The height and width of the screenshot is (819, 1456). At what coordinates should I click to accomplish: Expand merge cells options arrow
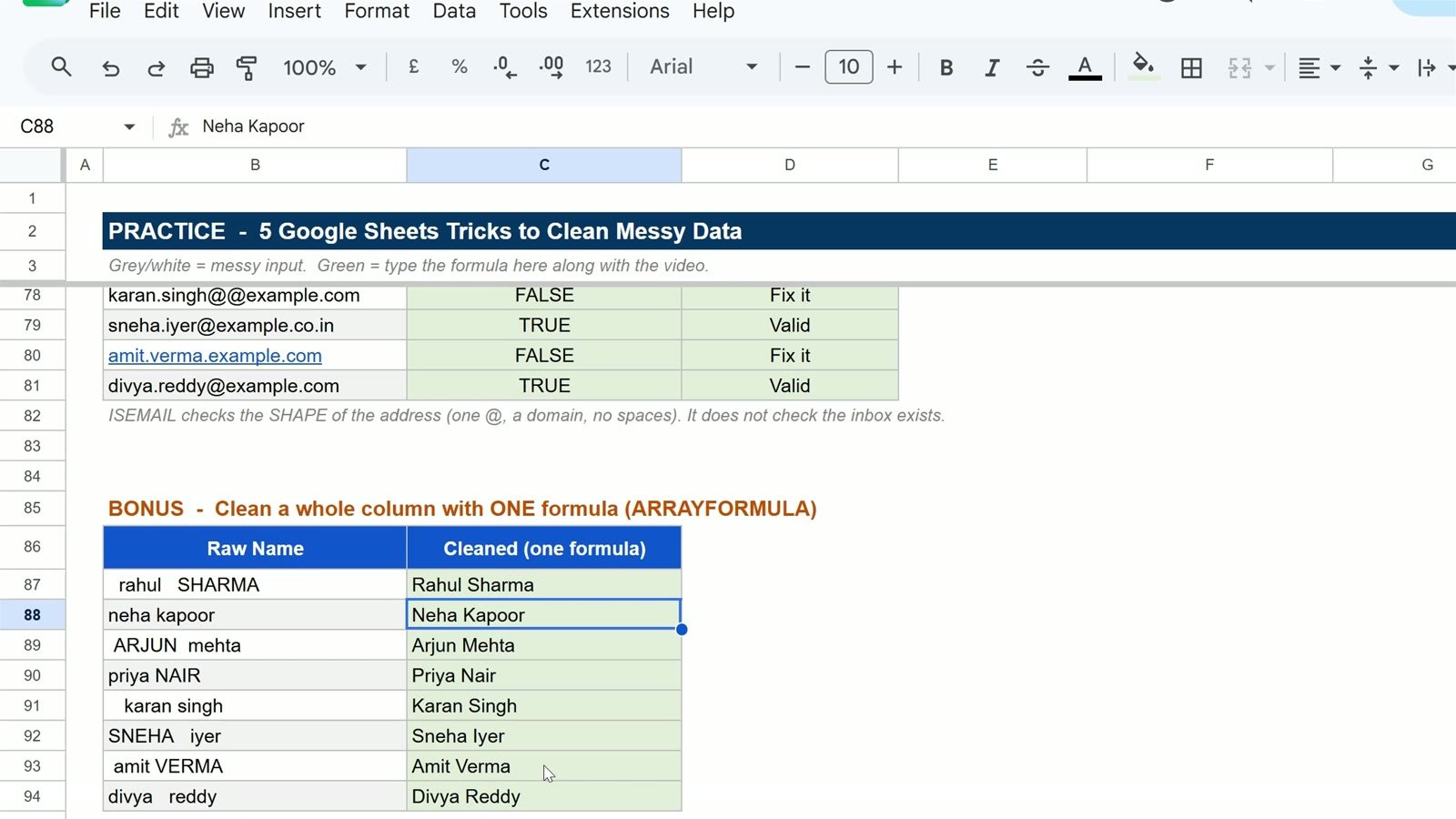[x=1269, y=67]
